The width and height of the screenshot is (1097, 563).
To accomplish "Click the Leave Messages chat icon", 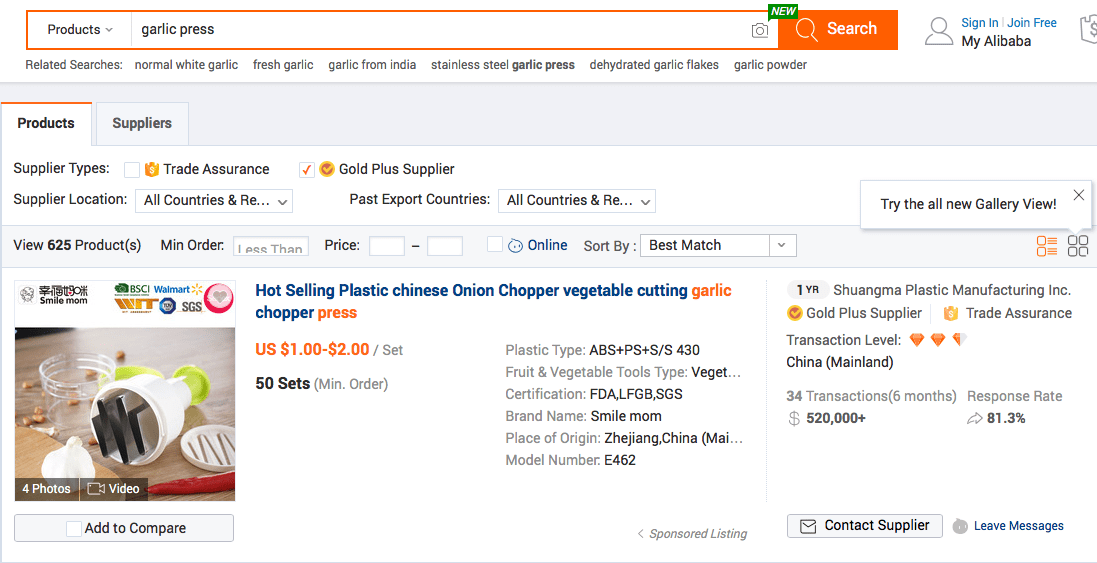I will tap(960, 526).
